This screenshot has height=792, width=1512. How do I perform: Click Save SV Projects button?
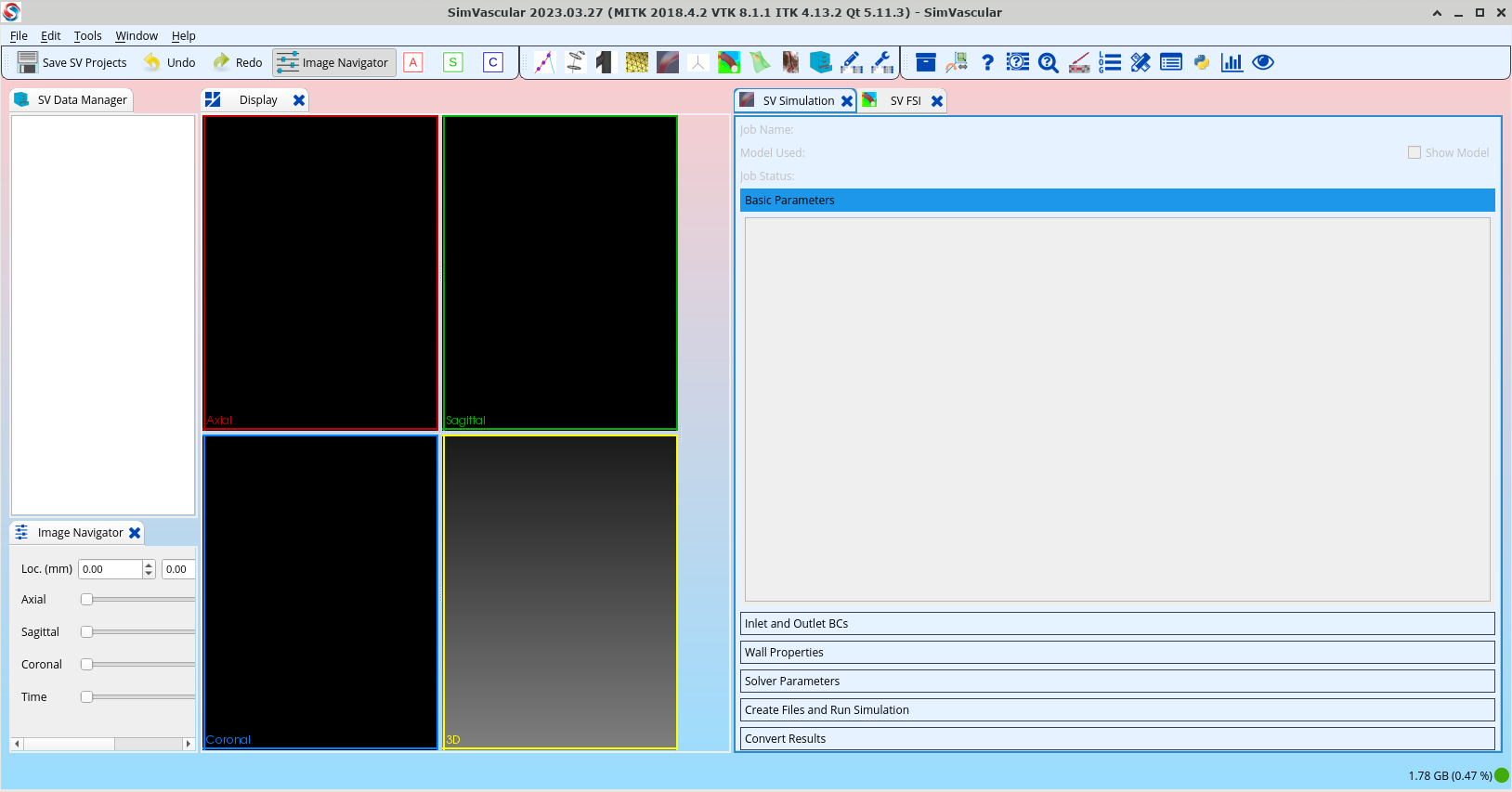pyautogui.click(x=72, y=62)
